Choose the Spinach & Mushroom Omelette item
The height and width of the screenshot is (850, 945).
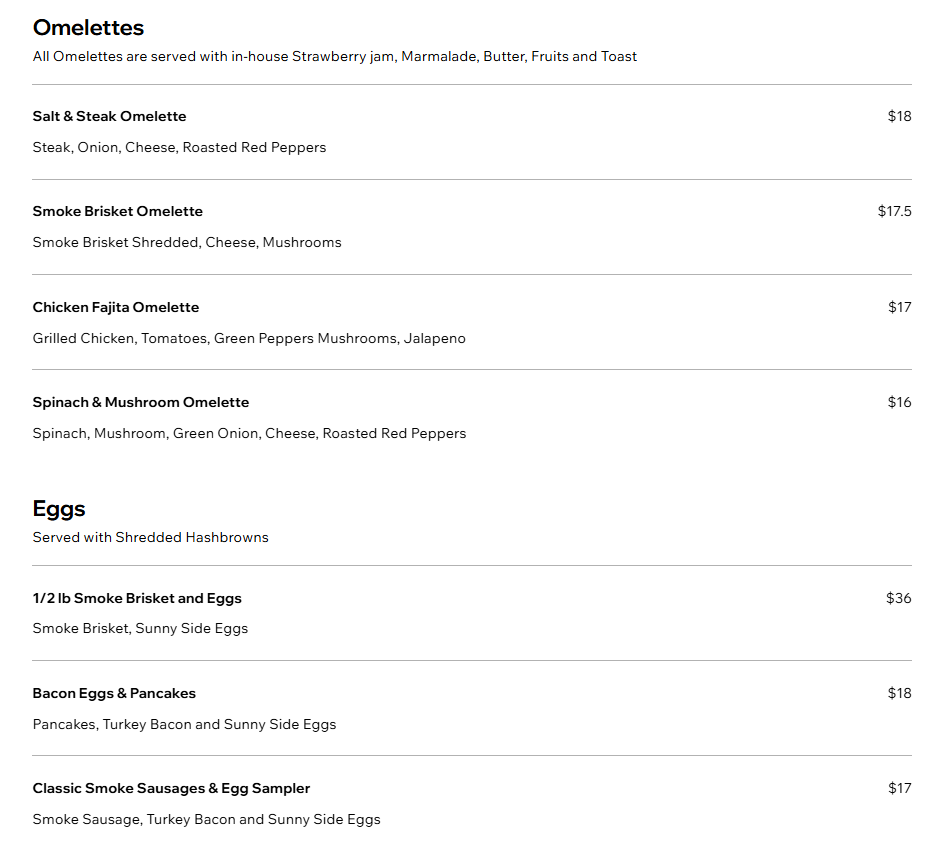click(140, 403)
